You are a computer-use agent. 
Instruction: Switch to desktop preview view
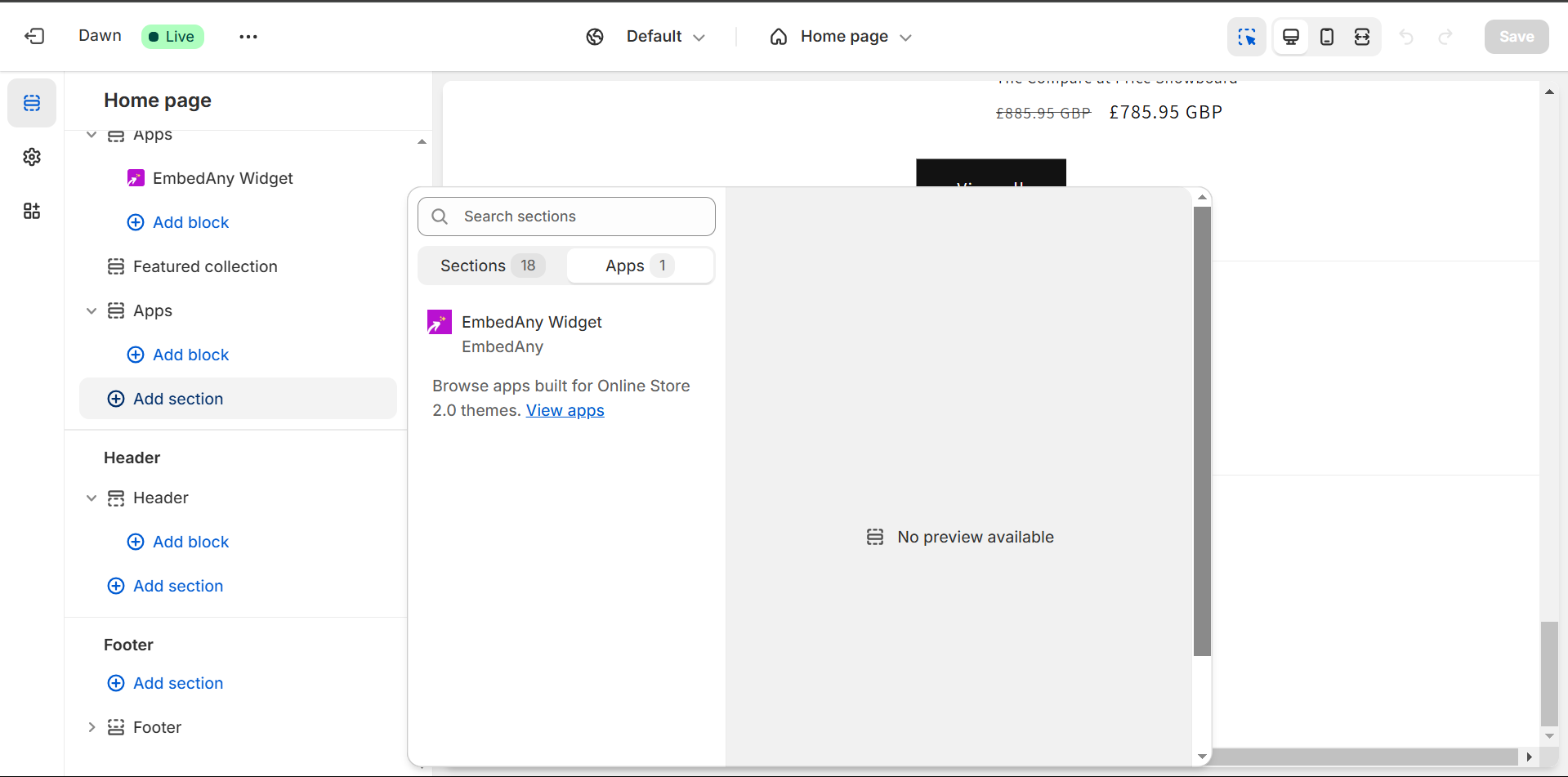(x=1291, y=37)
